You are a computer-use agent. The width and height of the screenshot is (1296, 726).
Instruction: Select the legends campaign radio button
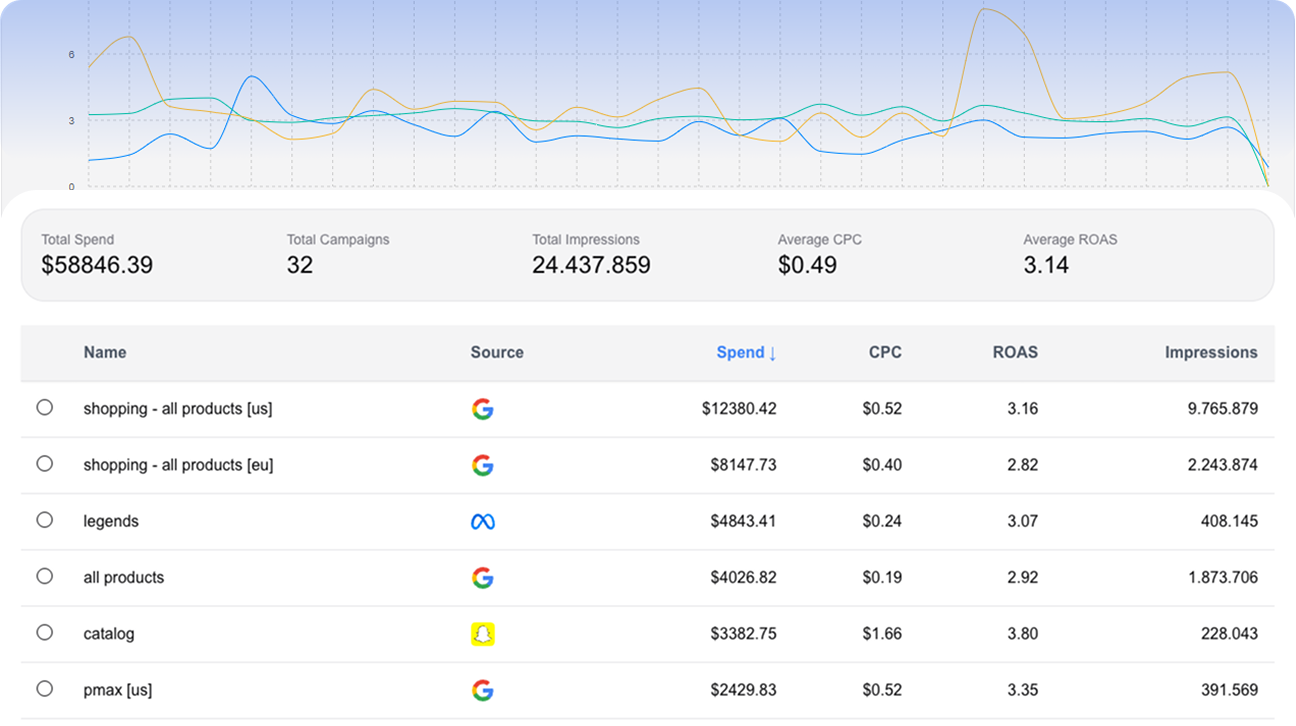point(44,519)
